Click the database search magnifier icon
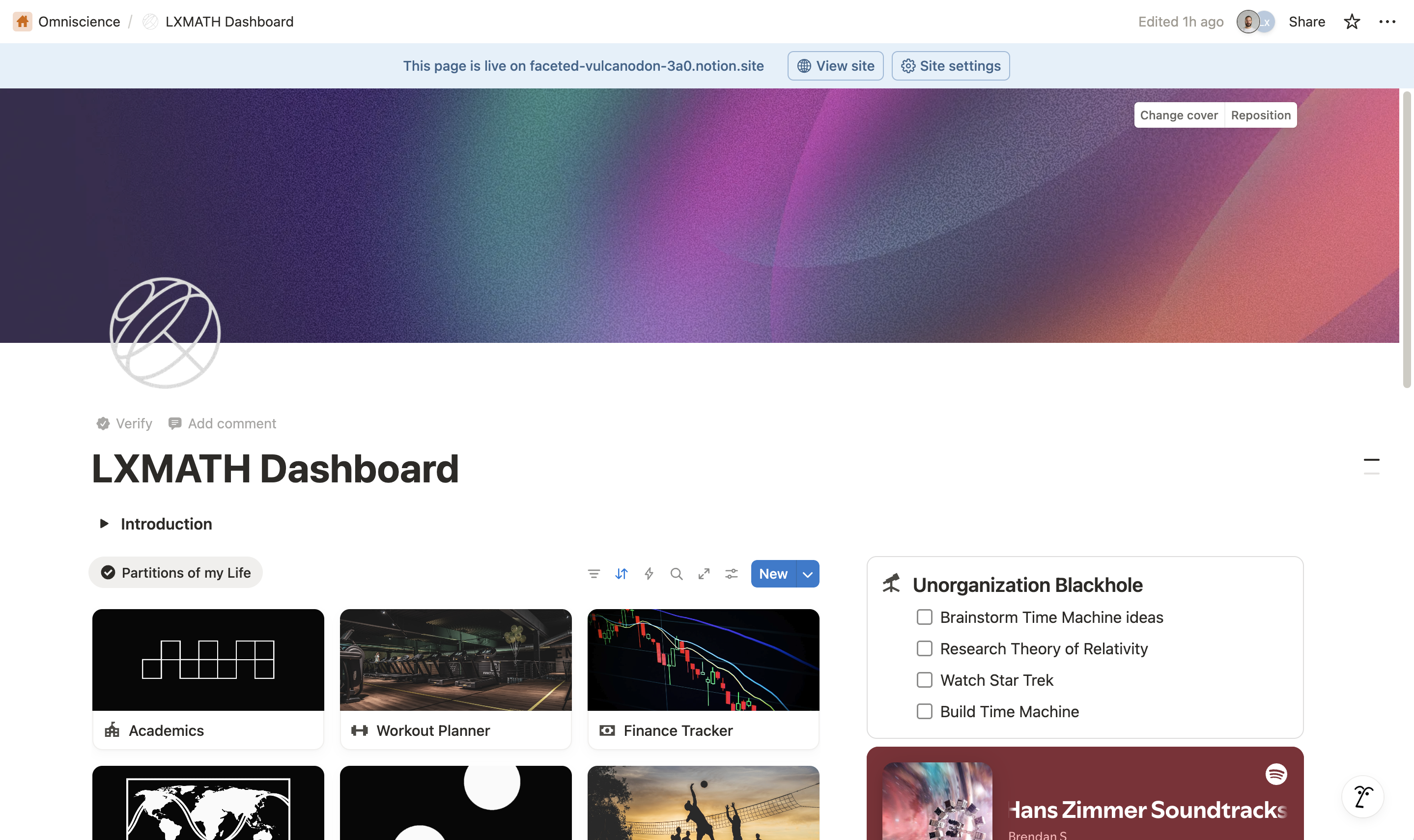The width and height of the screenshot is (1414, 840). (x=676, y=574)
